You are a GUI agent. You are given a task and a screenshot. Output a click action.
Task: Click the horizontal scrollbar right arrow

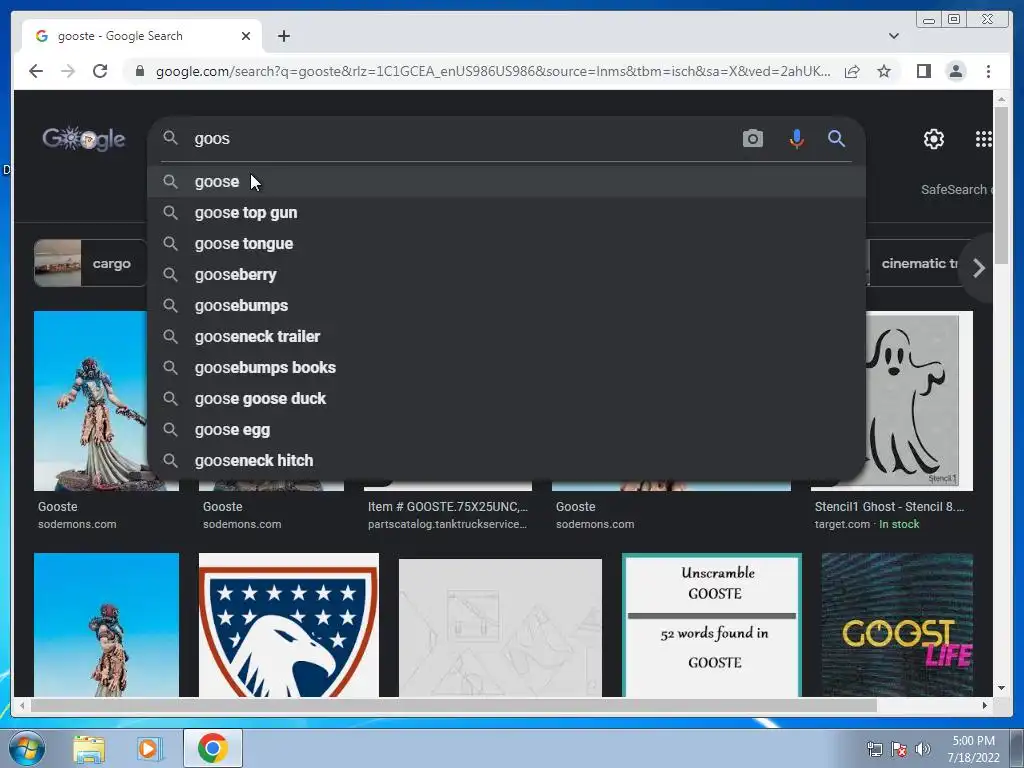pos(984,705)
